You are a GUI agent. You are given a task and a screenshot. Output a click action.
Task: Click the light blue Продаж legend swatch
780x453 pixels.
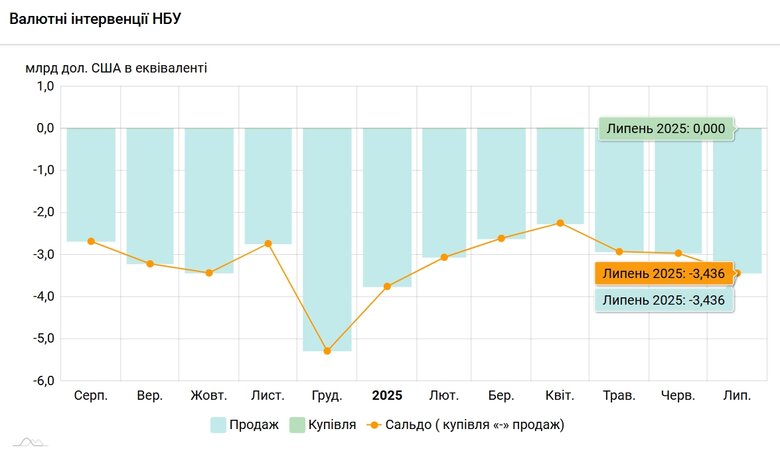point(218,425)
